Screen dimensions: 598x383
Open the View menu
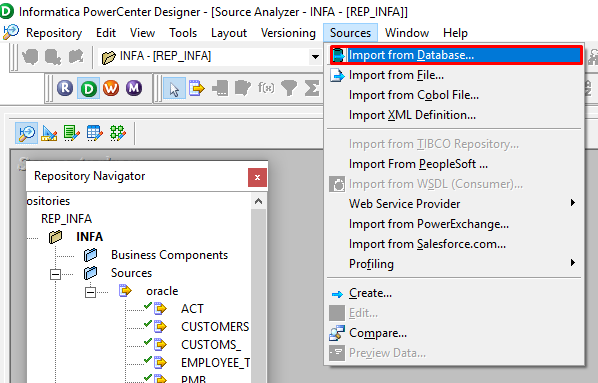[142, 33]
